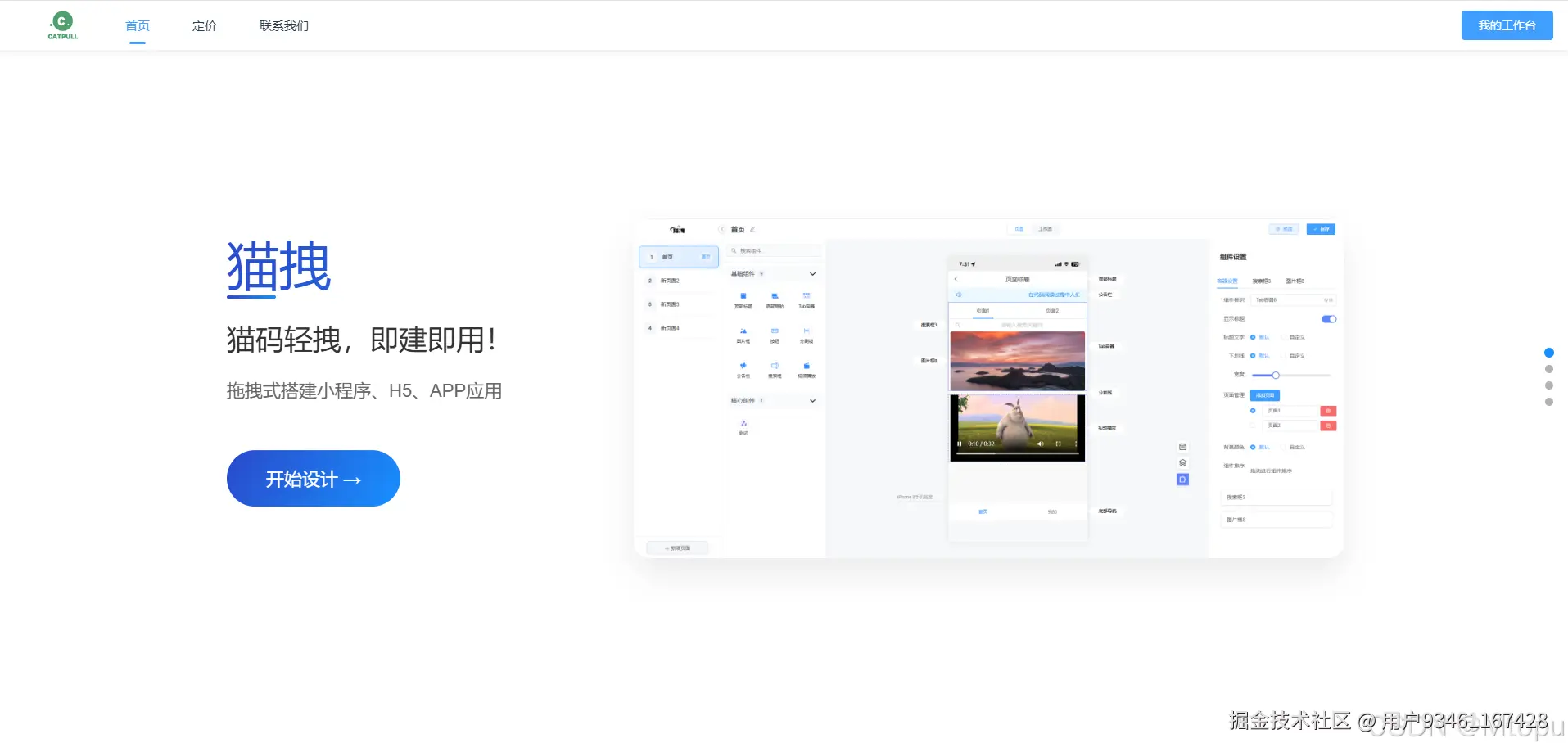This screenshot has height=752, width=1568.
Task: Pick the 分割线 component icon in the preview
Action: pyautogui.click(x=807, y=331)
